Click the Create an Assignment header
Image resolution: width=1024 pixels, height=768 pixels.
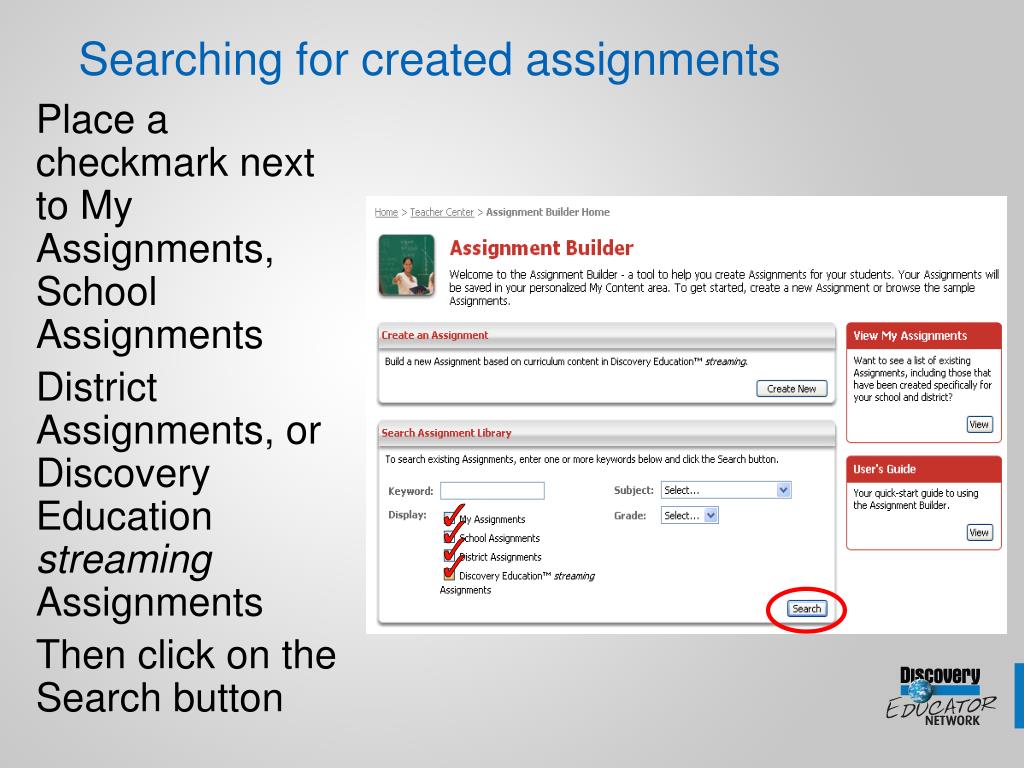[x=606, y=336]
